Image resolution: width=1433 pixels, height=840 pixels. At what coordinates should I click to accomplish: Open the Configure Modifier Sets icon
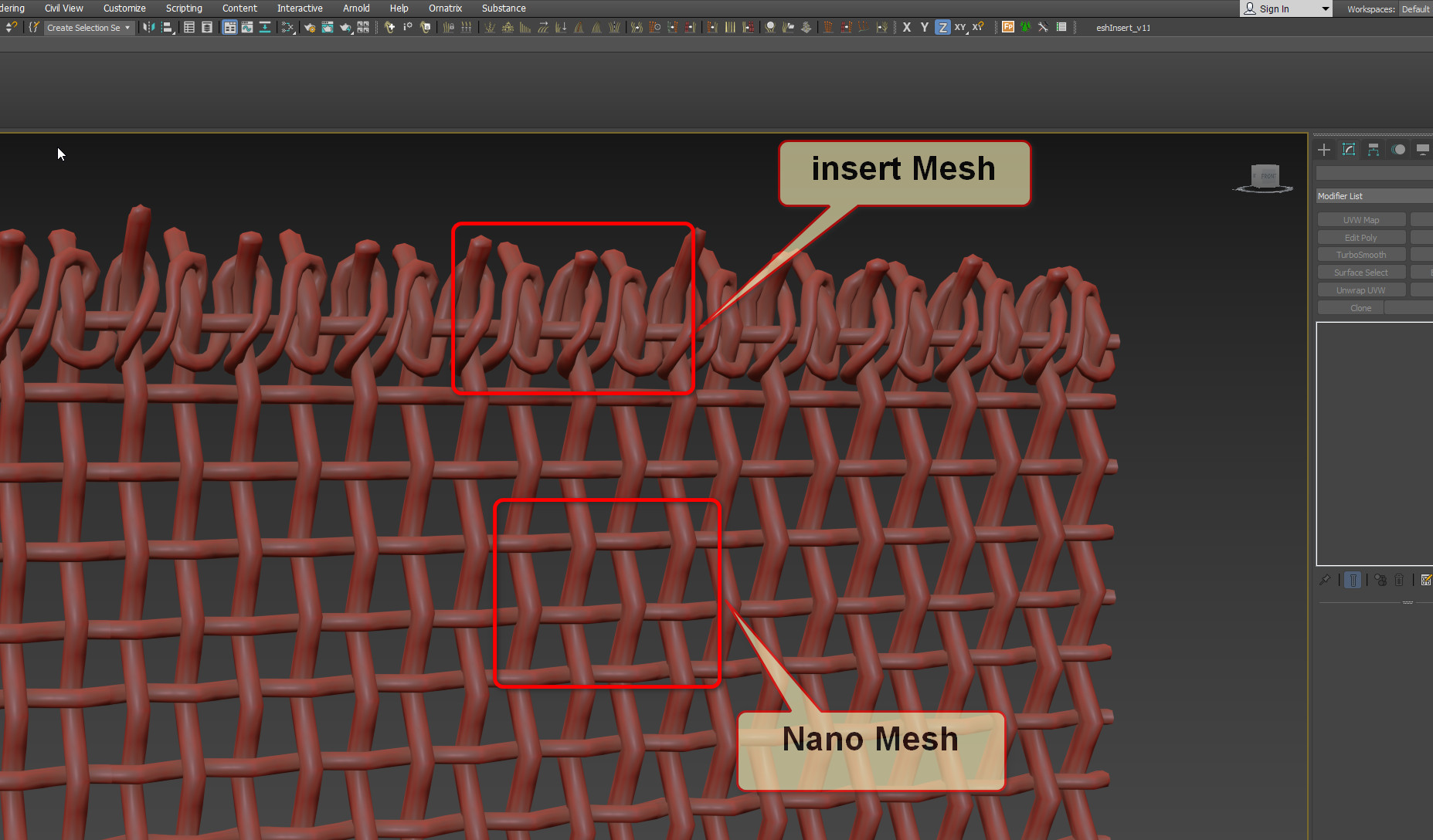(x=1426, y=580)
